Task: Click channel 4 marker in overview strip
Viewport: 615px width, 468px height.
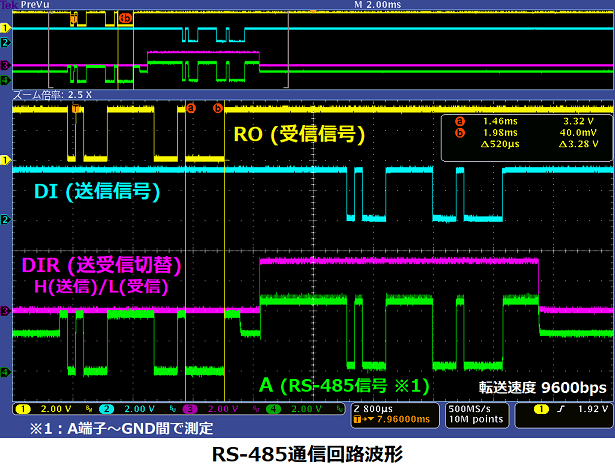Action: click(x=5, y=80)
